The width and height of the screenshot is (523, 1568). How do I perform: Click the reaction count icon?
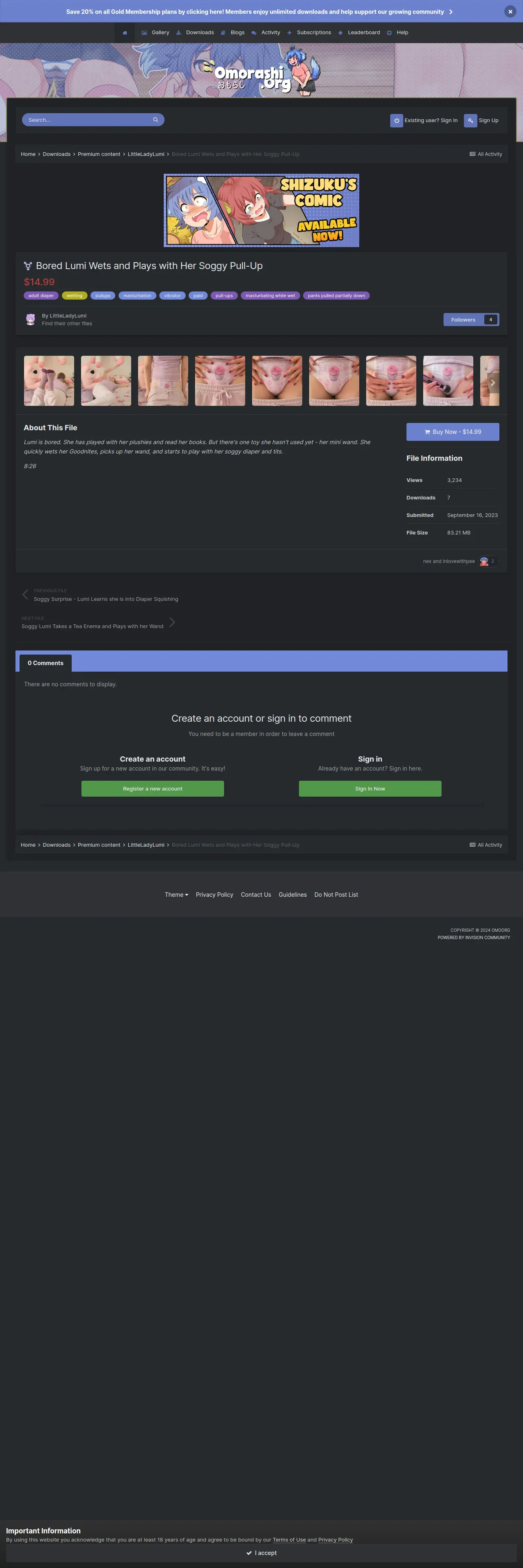coord(488,561)
